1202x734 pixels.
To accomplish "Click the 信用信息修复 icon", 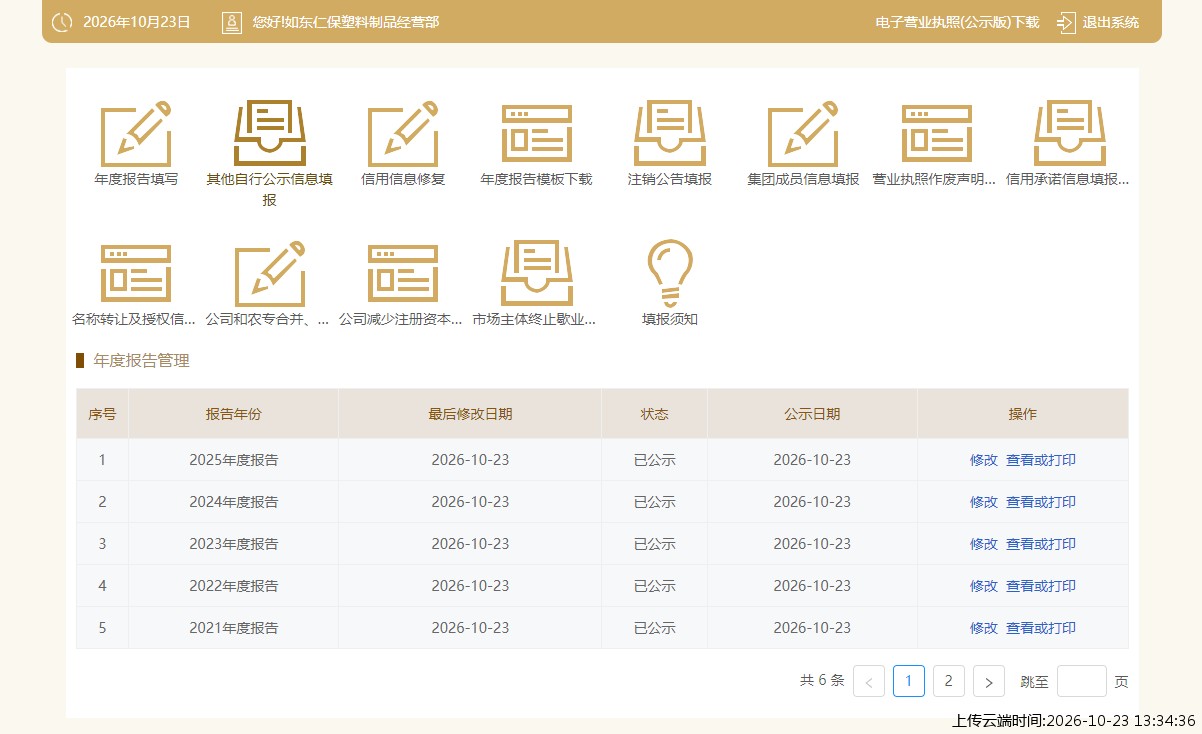I will pos(403,133).
